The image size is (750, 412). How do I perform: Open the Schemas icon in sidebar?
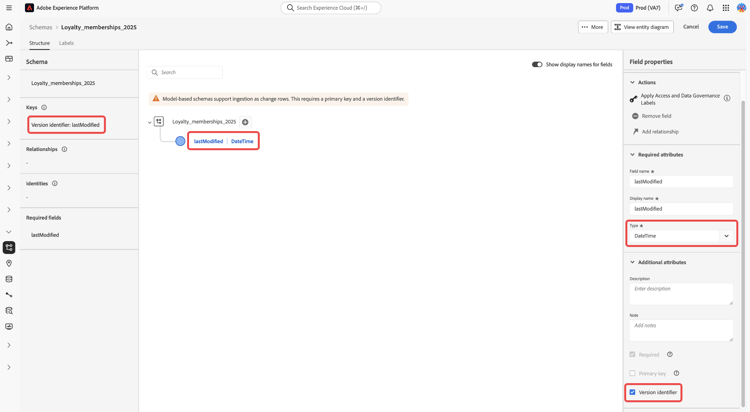tap(9, 247)
